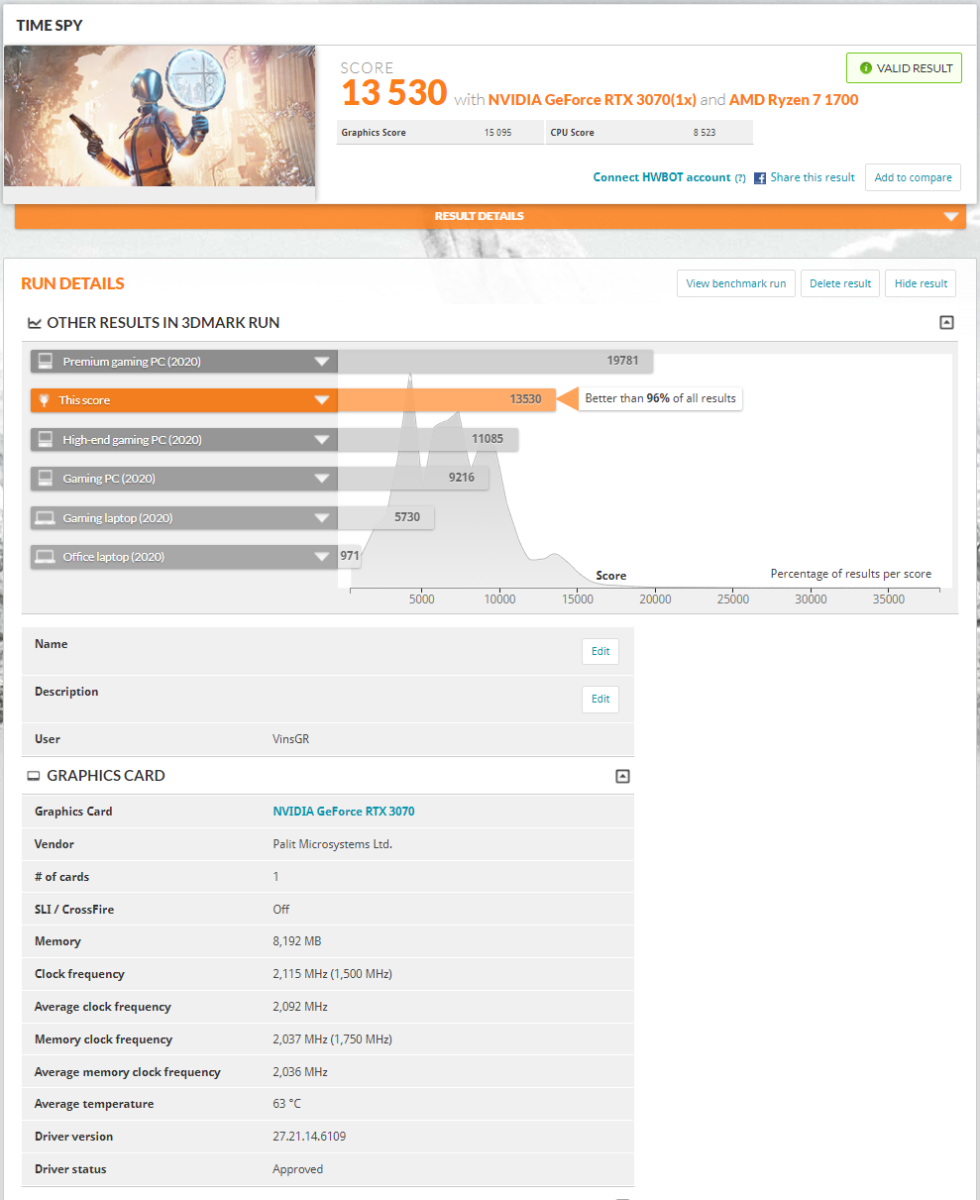Click average memory clock 2,036 MHz
Screen dimensions: 980x1200
(300, 1072)
